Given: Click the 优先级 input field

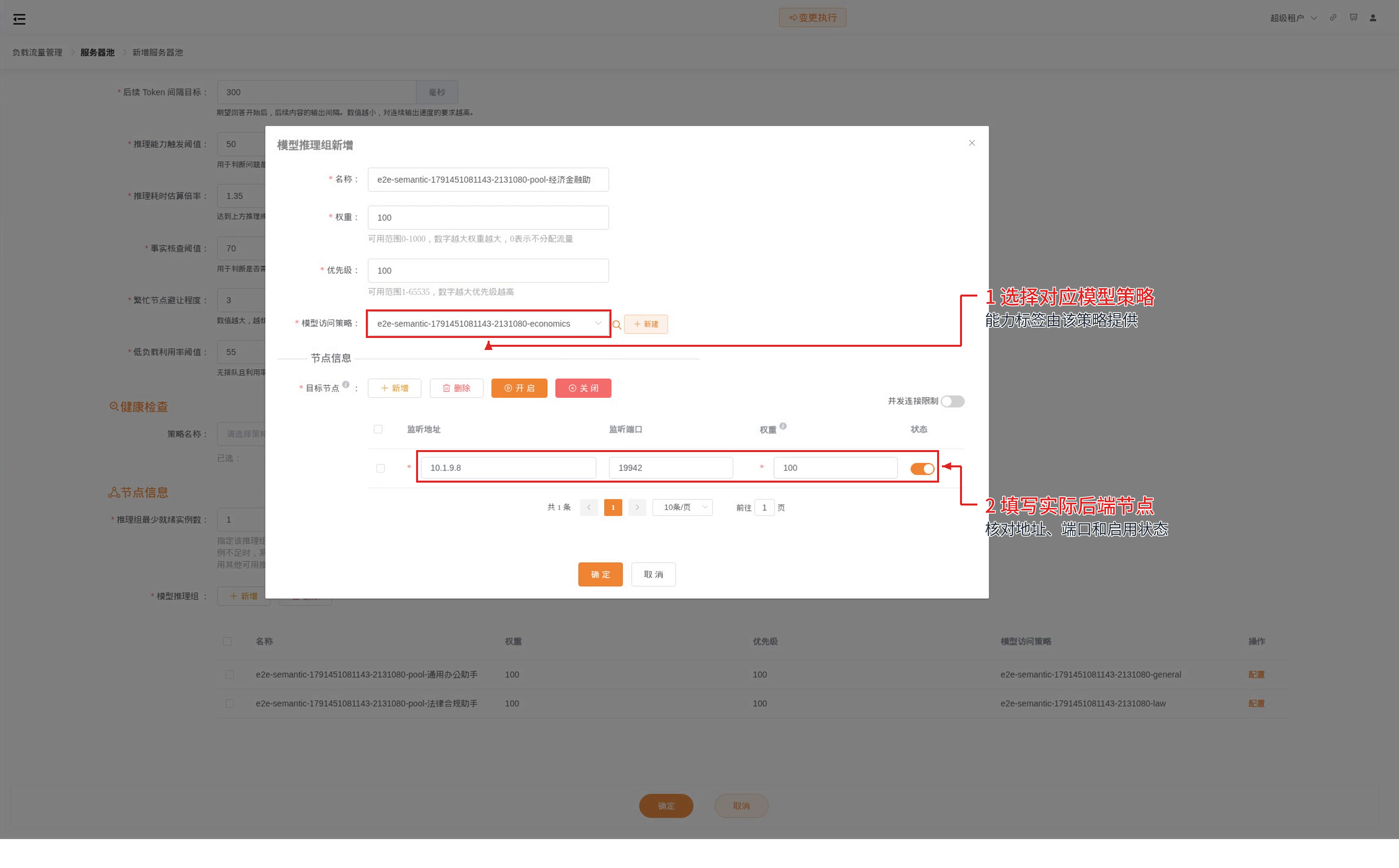Looking at the screenshot, I should pyautogui.click(x=488, y=270).
